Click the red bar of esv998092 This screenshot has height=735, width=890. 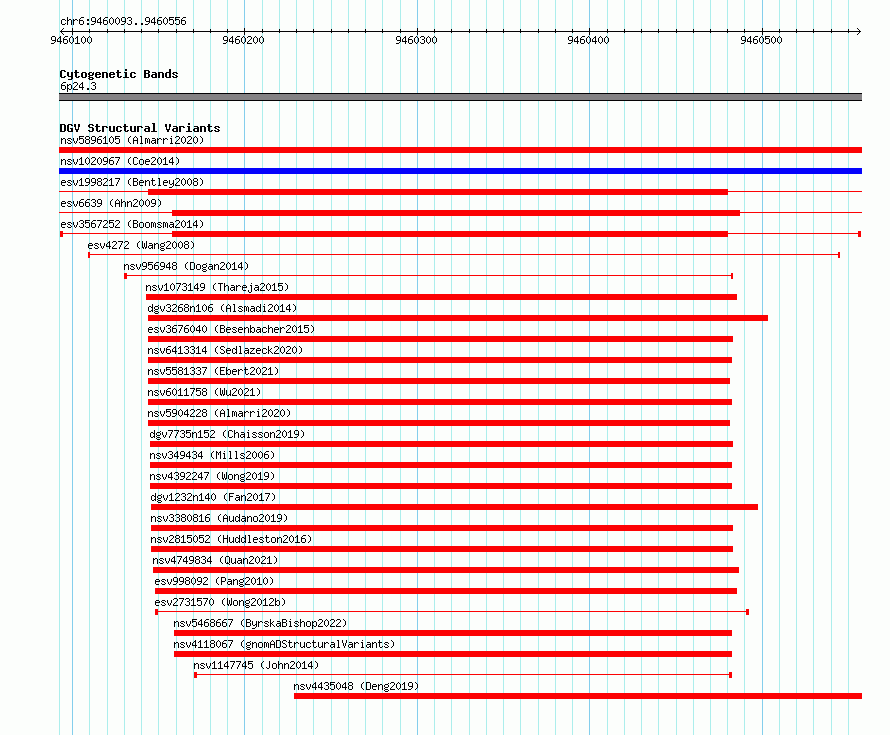446,591
